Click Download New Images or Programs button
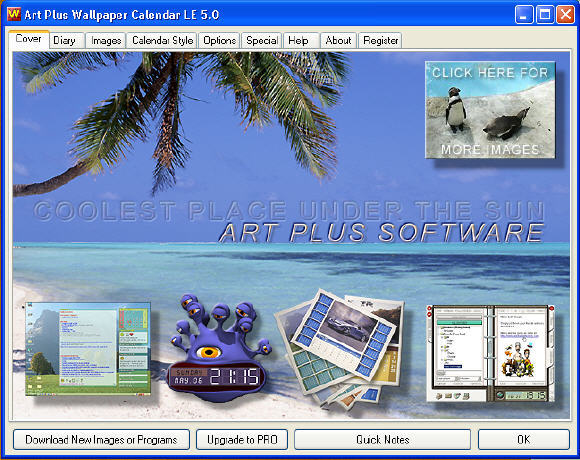This screenshot has height=460, width=580. pyautogui.click(x=101, y=440)
